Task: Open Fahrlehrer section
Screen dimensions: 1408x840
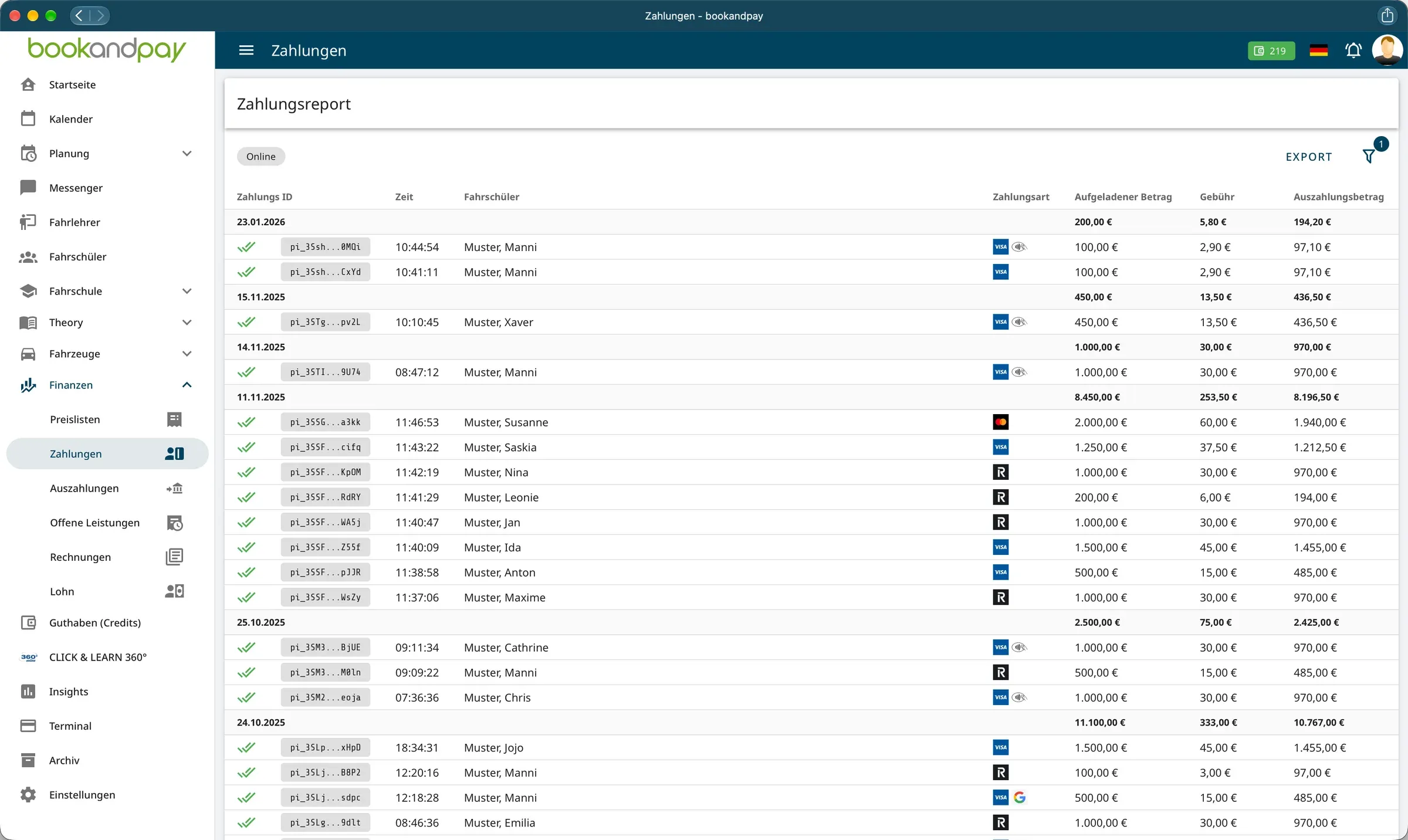Action: [x=75, y=222]
